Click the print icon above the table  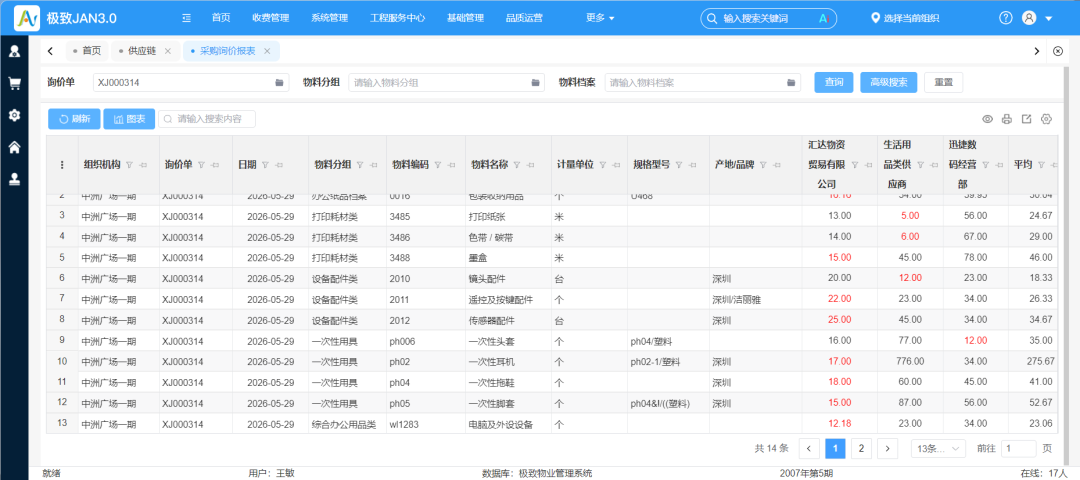point(1007,119)
